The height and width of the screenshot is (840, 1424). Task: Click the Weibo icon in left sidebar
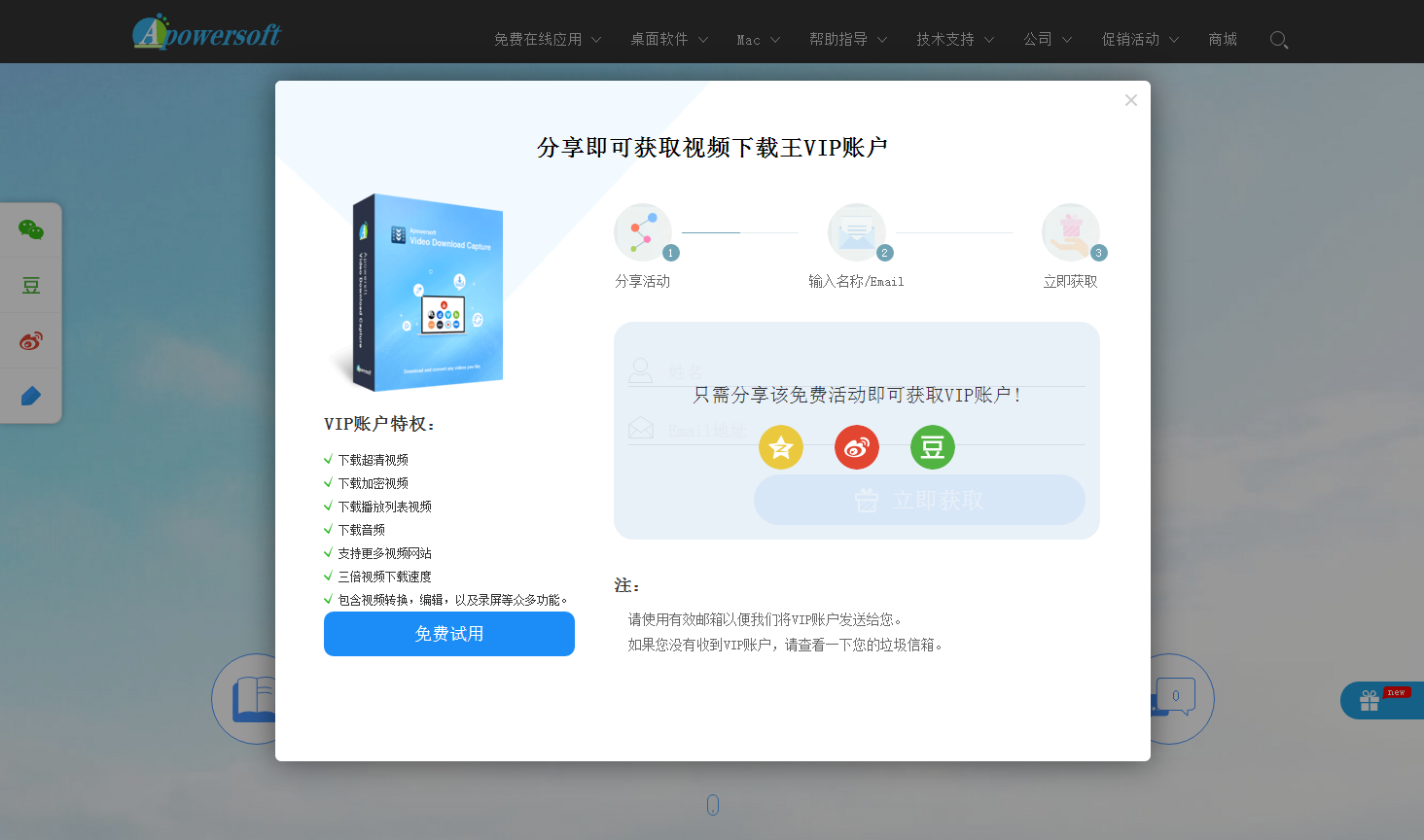coord(30,340)
